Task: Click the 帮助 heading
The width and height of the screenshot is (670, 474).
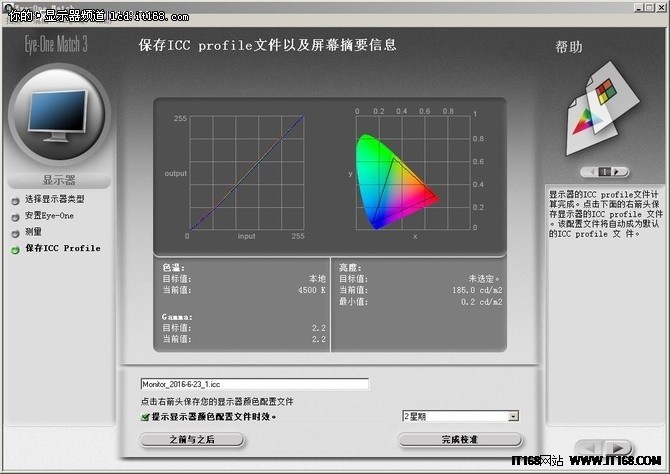Action: click(569, 47)
